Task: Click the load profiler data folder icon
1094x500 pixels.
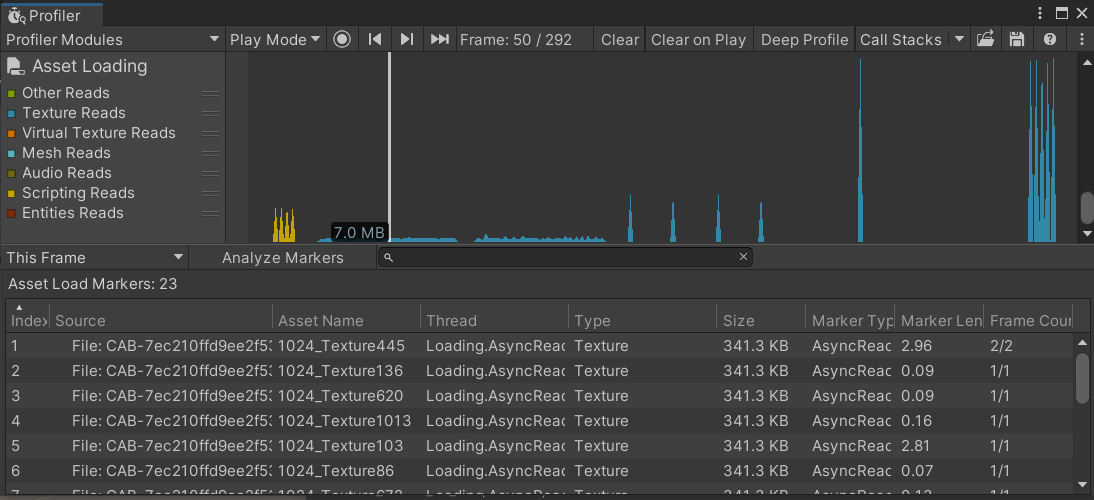Action: (x=985, y=39)
